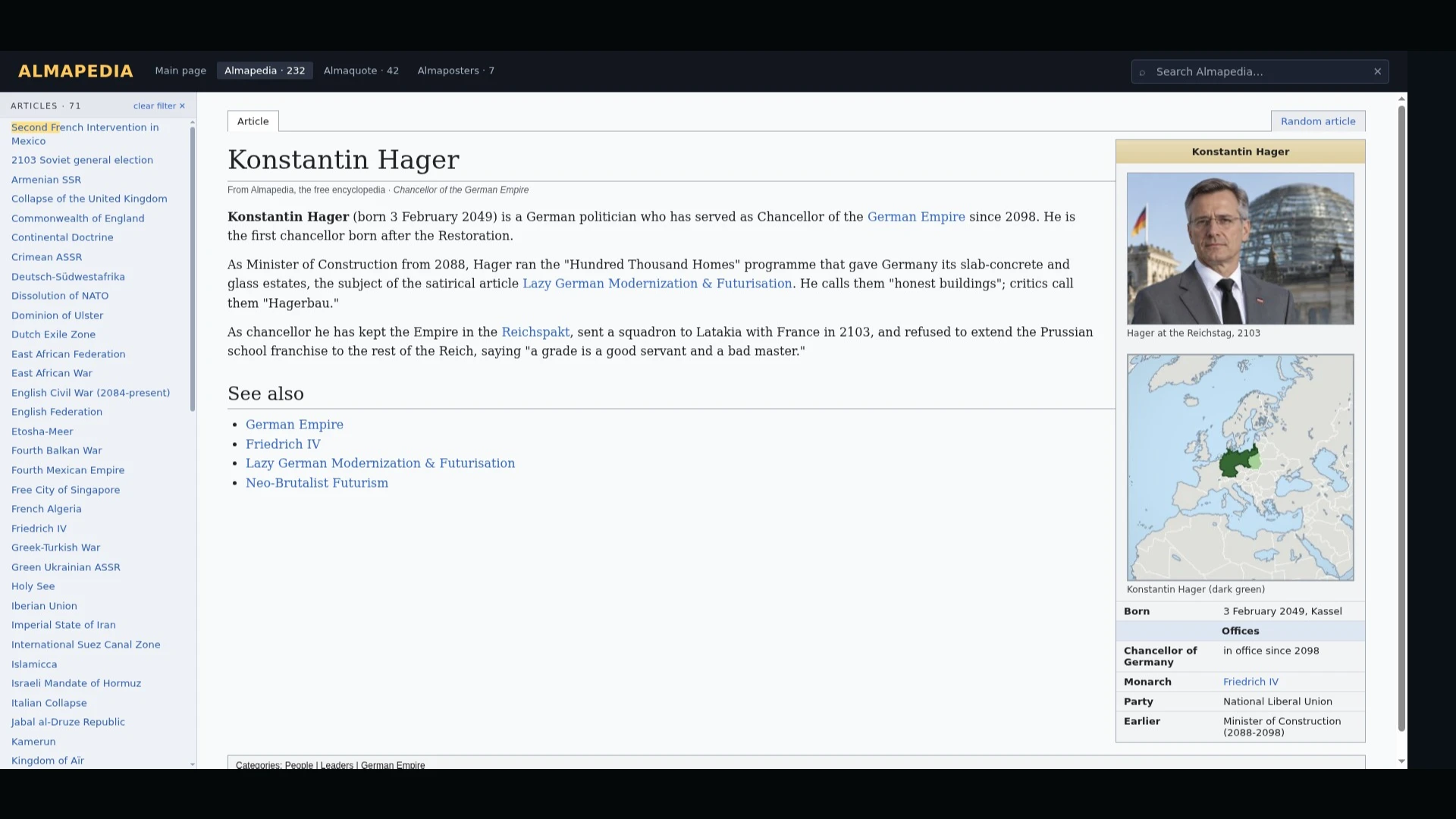This screenshot has width=1456, height=819.
Task: Open Friedrich IV under See also
Action: coord(283,444)
